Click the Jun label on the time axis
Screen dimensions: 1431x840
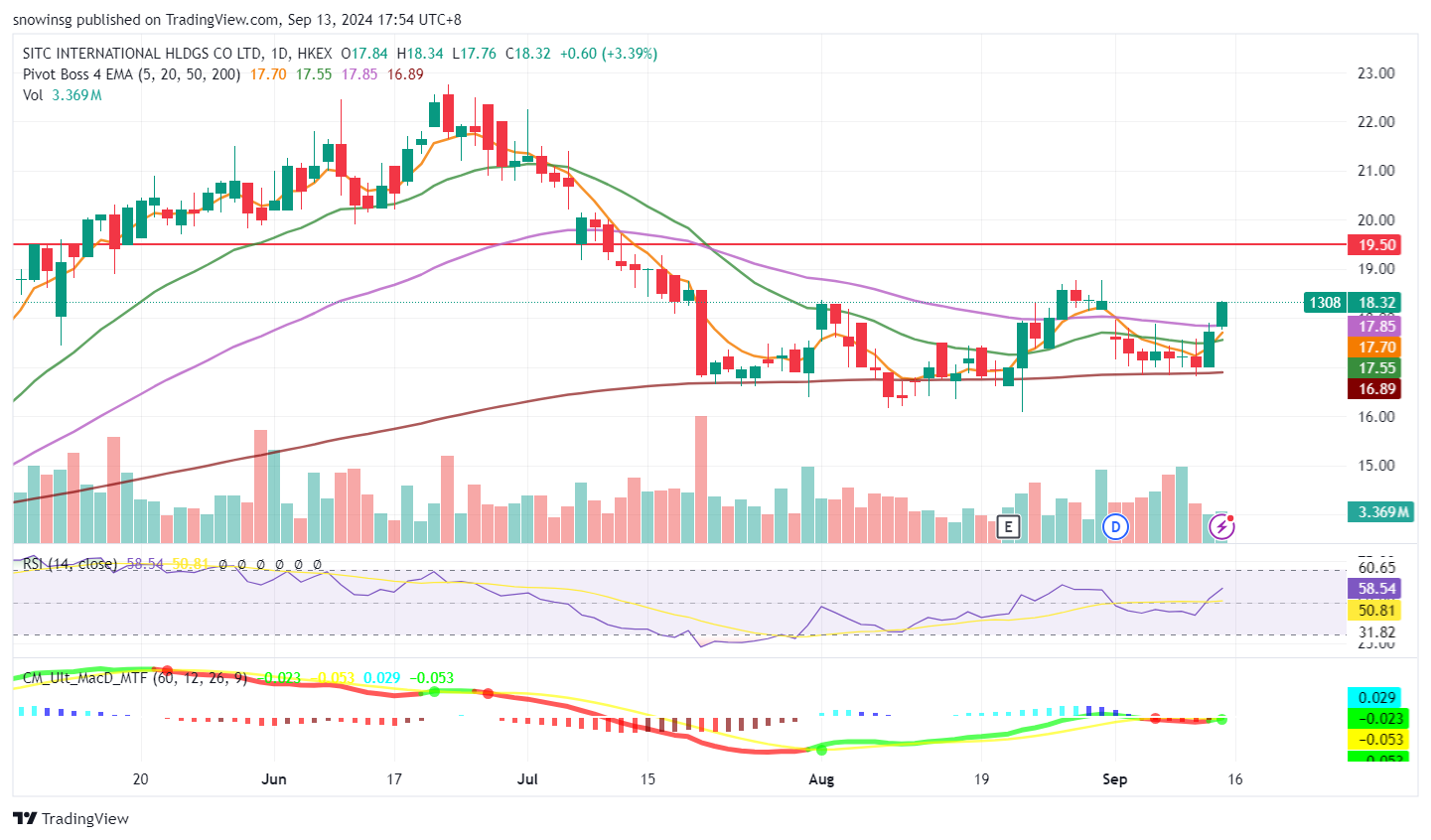click(x=274, y=779)
